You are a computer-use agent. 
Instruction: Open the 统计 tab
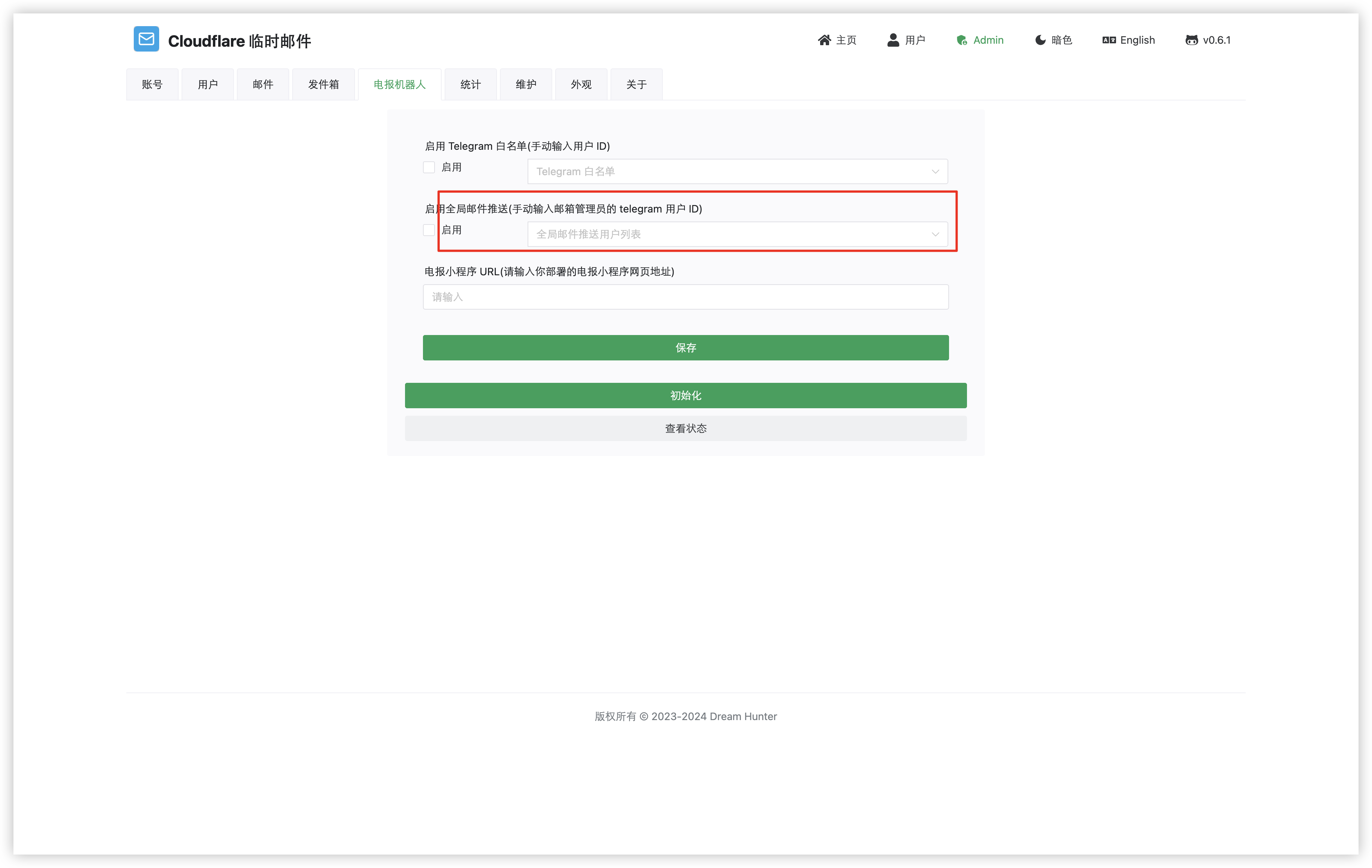[x=470, y=84]
